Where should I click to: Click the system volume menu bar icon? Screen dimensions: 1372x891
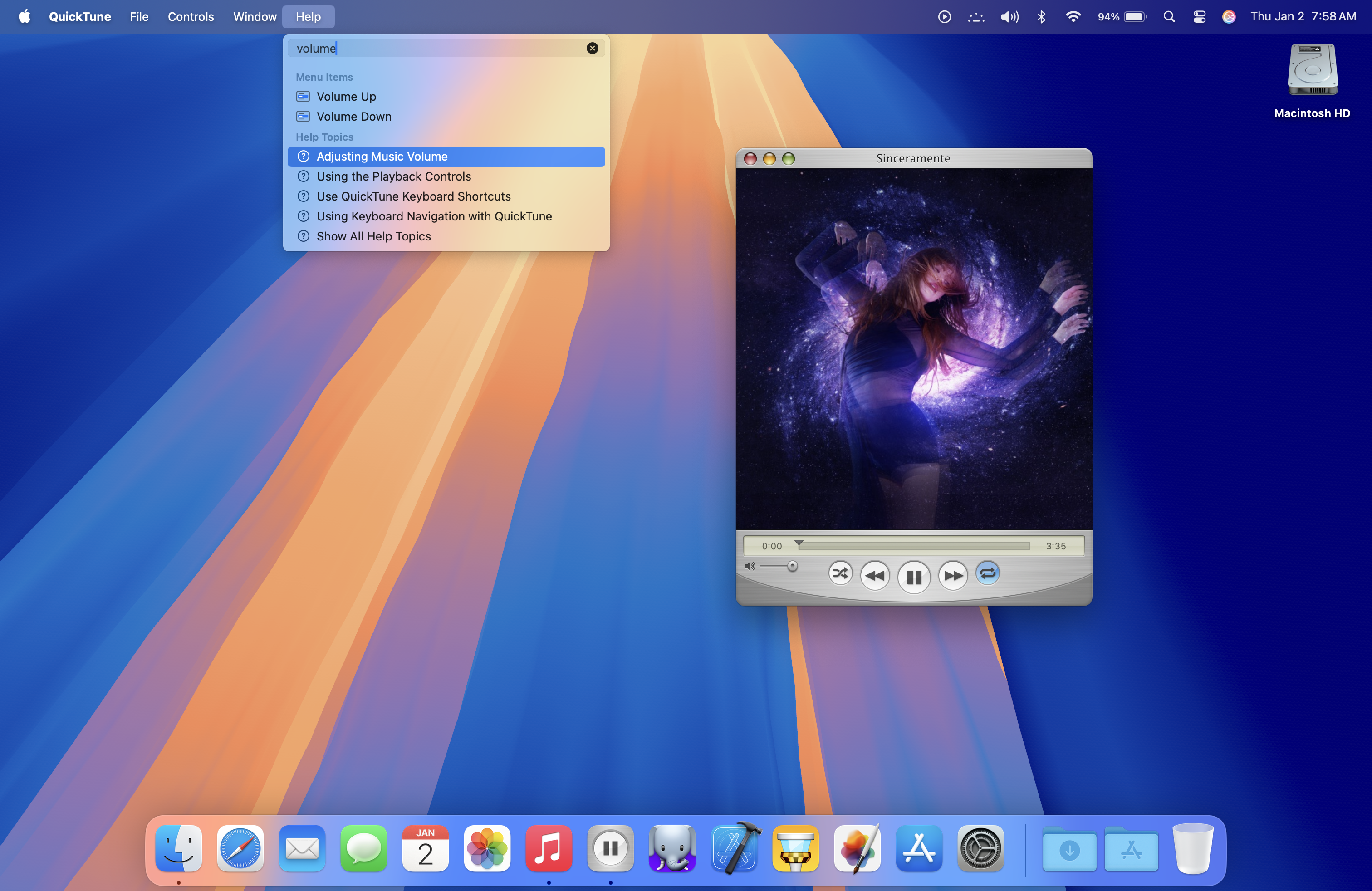(1009, 17)
